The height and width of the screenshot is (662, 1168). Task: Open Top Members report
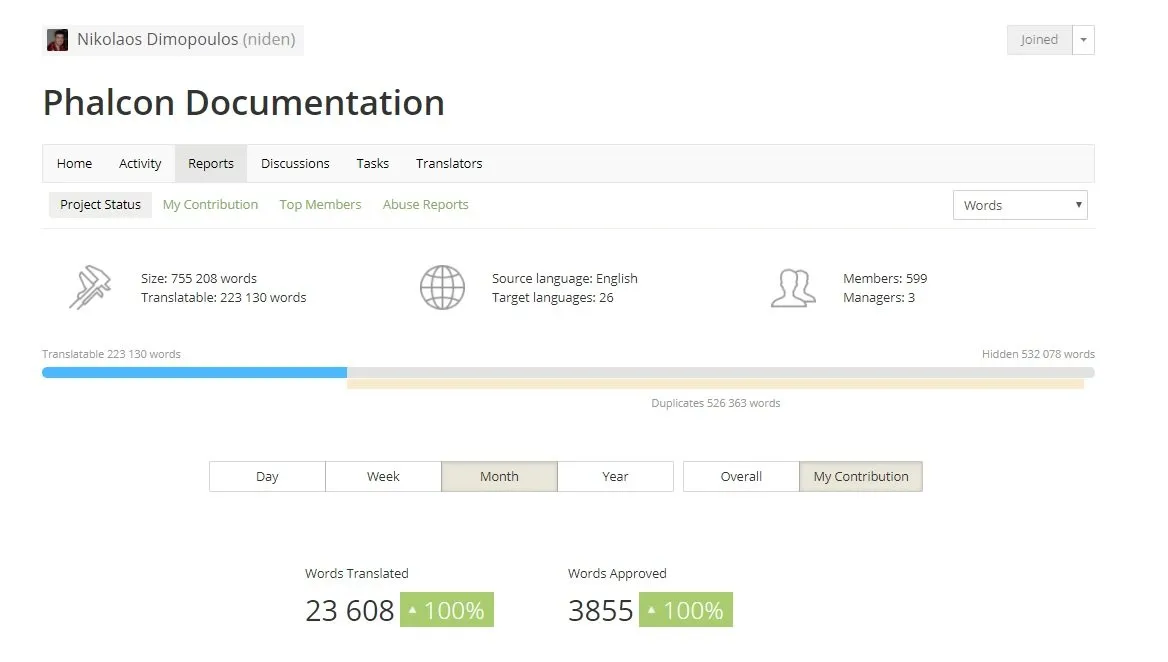320,205
